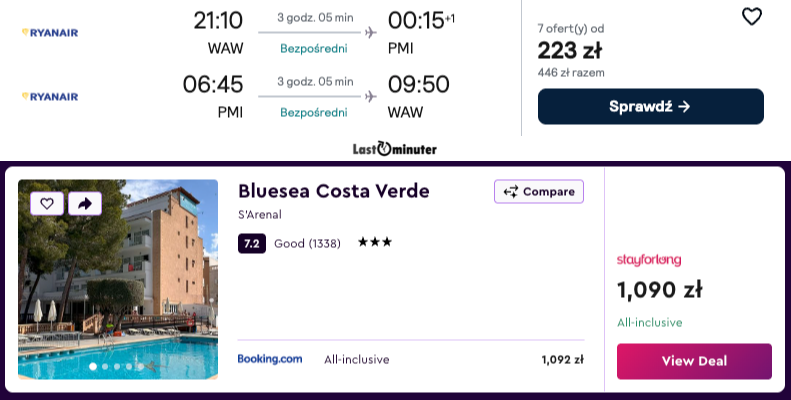791x400 pixels.
Task: Click the Ryanair logo on outbound flight
Action: (50, 33)
